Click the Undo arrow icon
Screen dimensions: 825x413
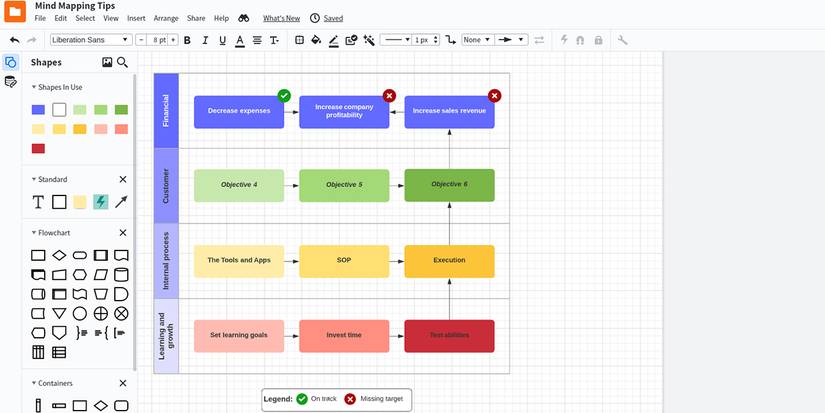coord(15,40)
